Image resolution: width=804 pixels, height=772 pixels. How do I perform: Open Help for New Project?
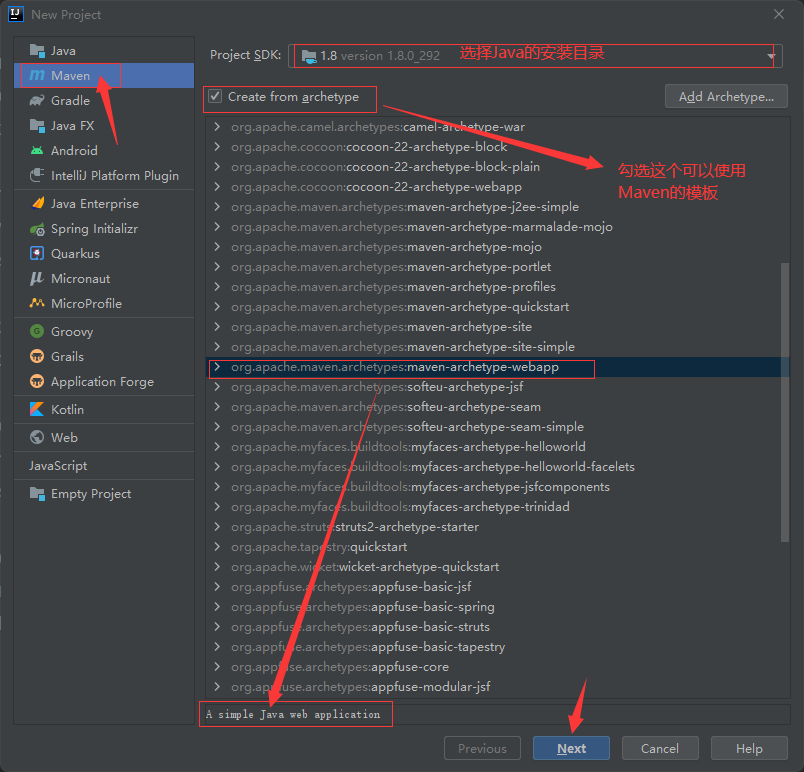point(749,748)
